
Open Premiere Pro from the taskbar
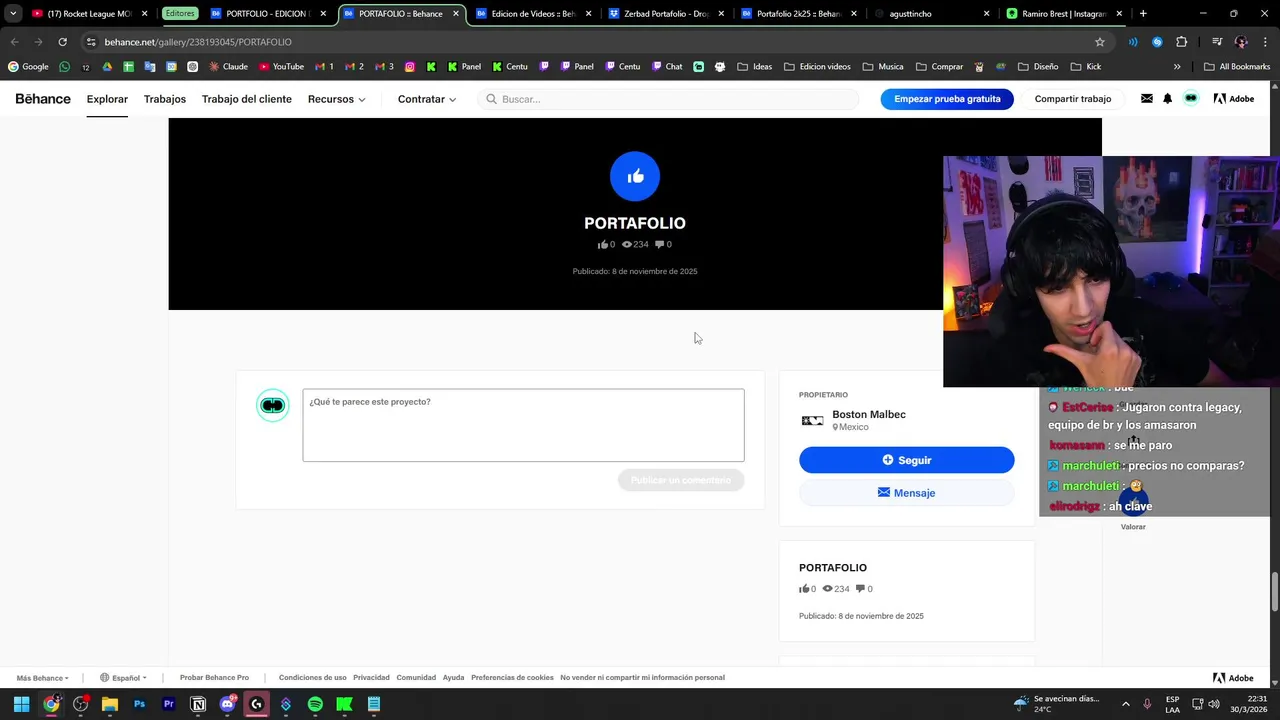(169, 704)
